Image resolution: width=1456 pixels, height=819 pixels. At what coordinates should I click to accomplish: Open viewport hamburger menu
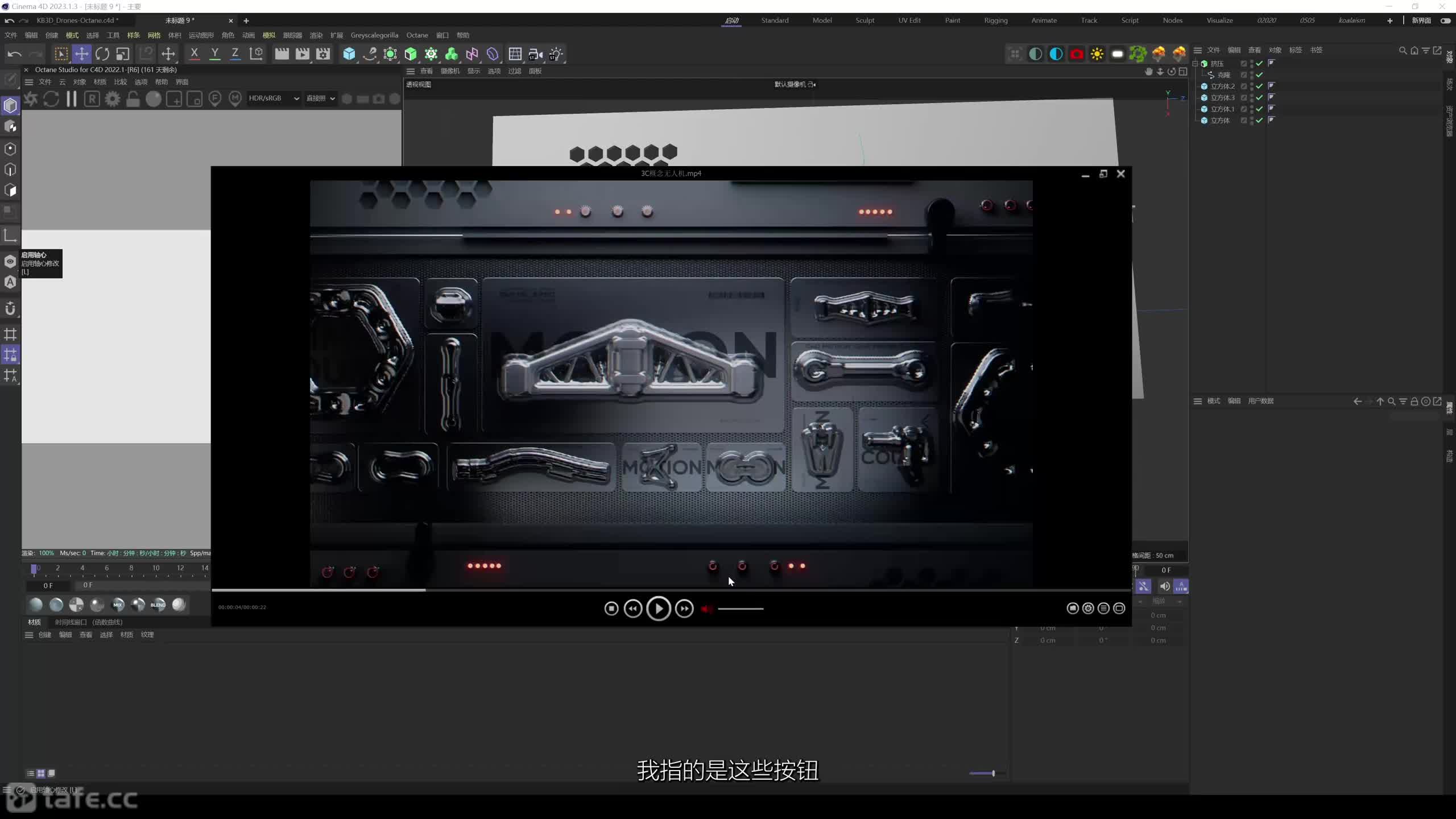point(411,71)
